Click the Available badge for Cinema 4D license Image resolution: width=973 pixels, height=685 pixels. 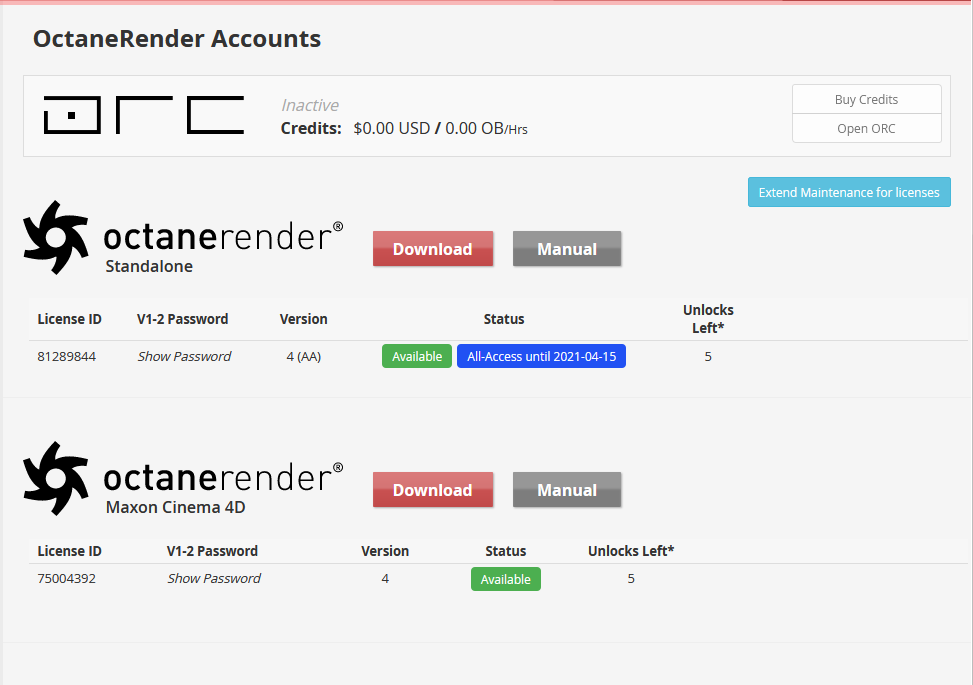point(506,579)
